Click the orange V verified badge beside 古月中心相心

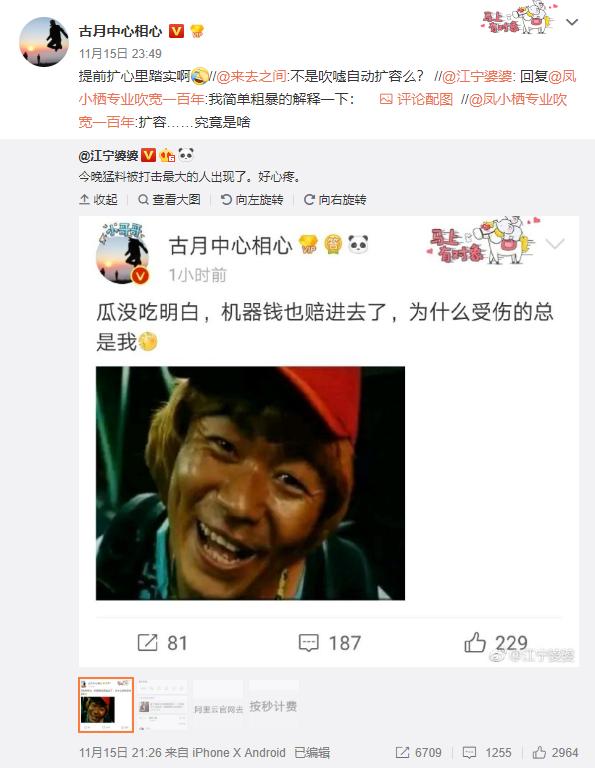(x=176, y=31)
